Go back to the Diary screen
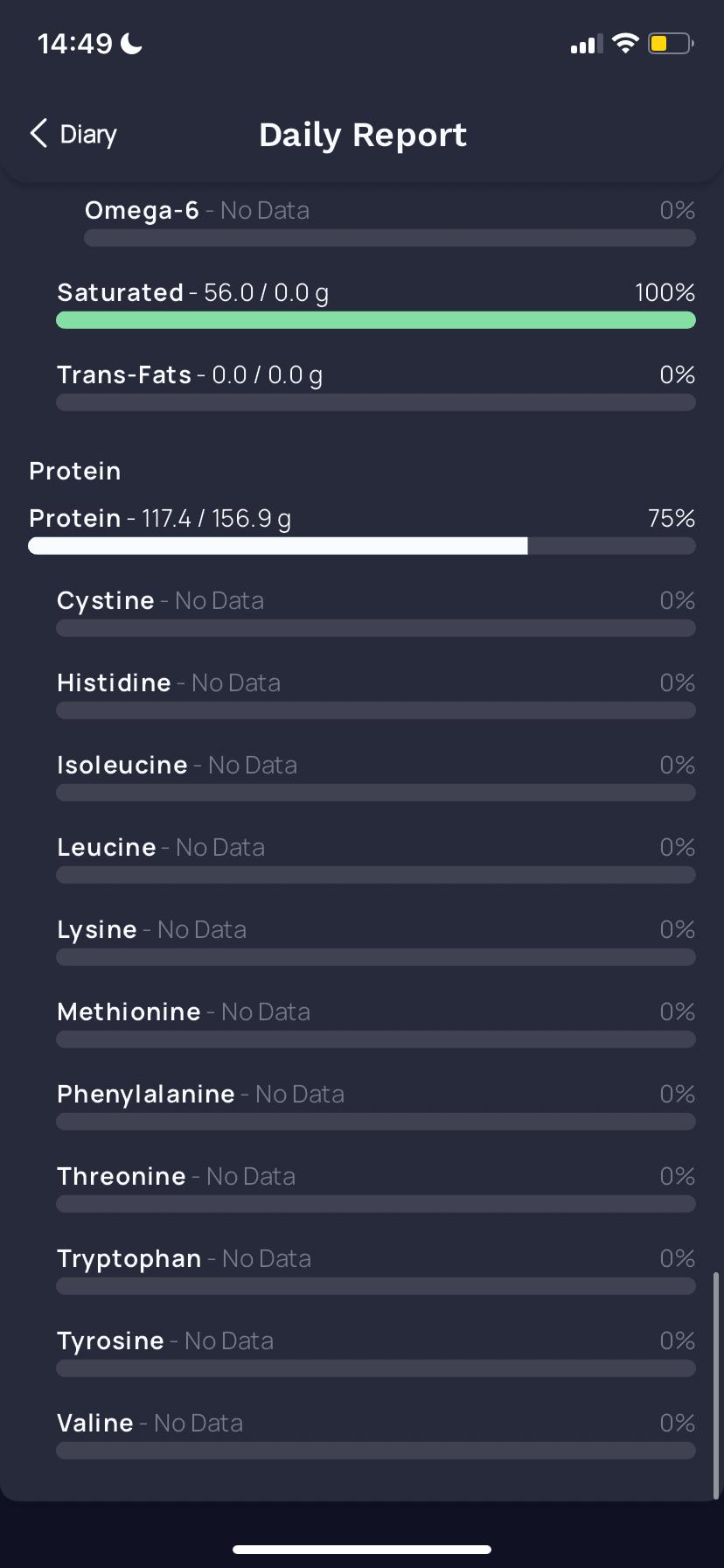The image size is (724, 1568). click(x=73, y=134)
